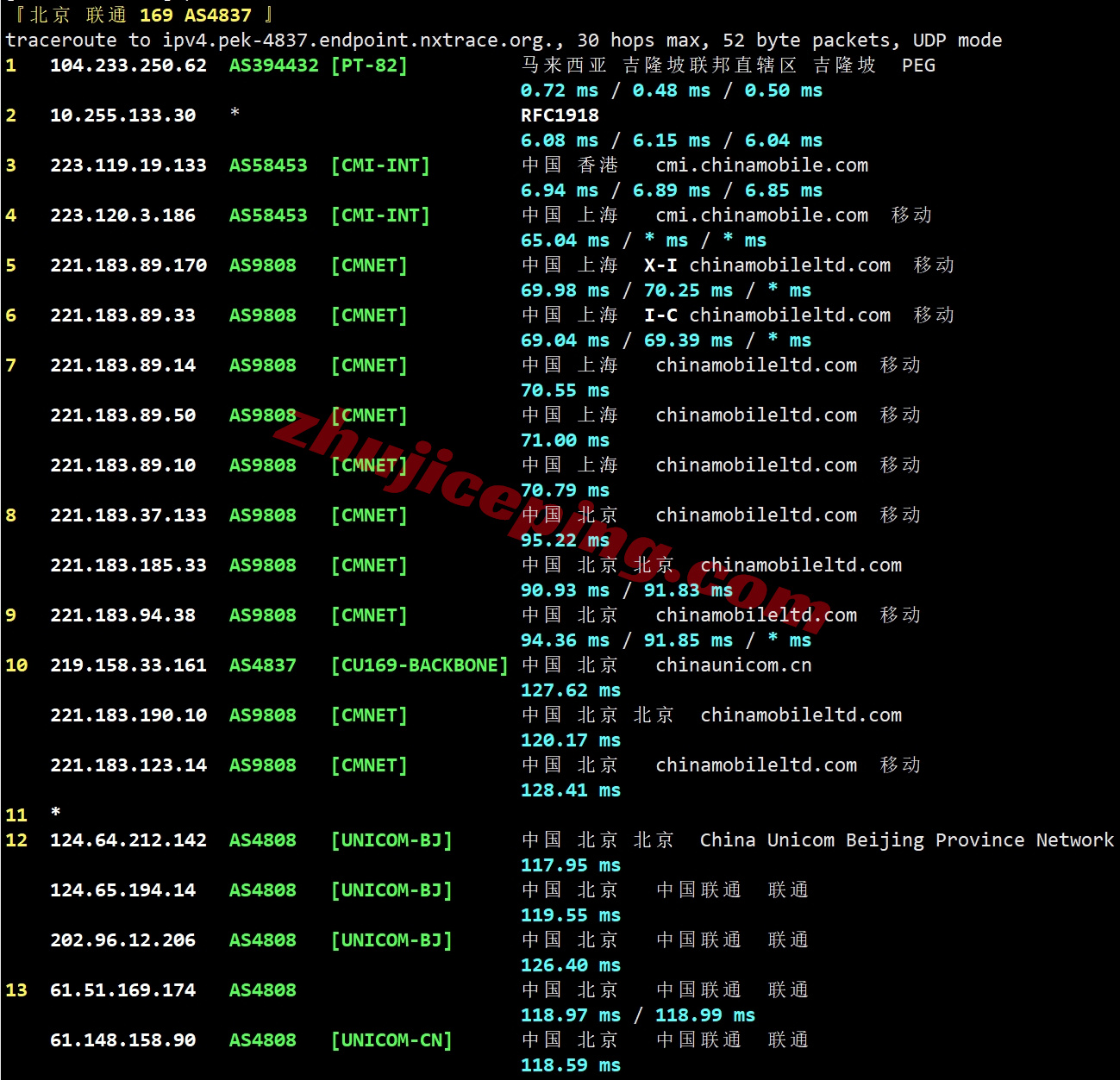Select the IP 221.183.37.133
The width and height of the screenshot is (1120, 1080).
[x=128, y=515]
